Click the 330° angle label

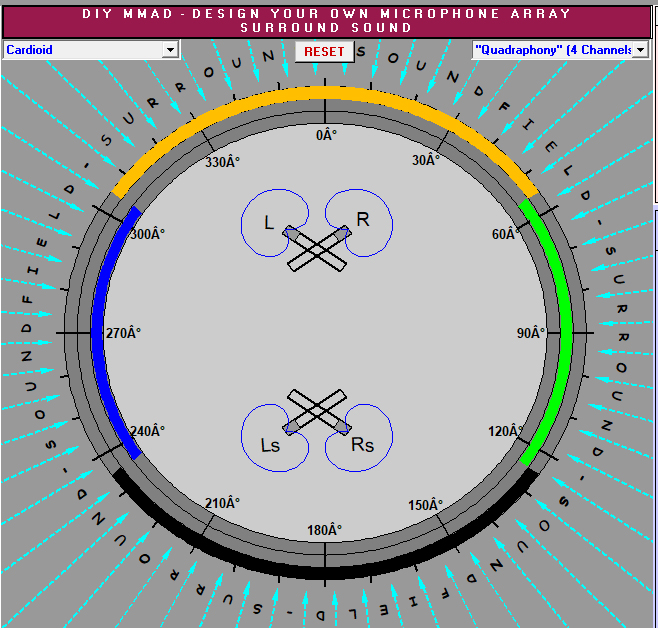tap(222, 162)
